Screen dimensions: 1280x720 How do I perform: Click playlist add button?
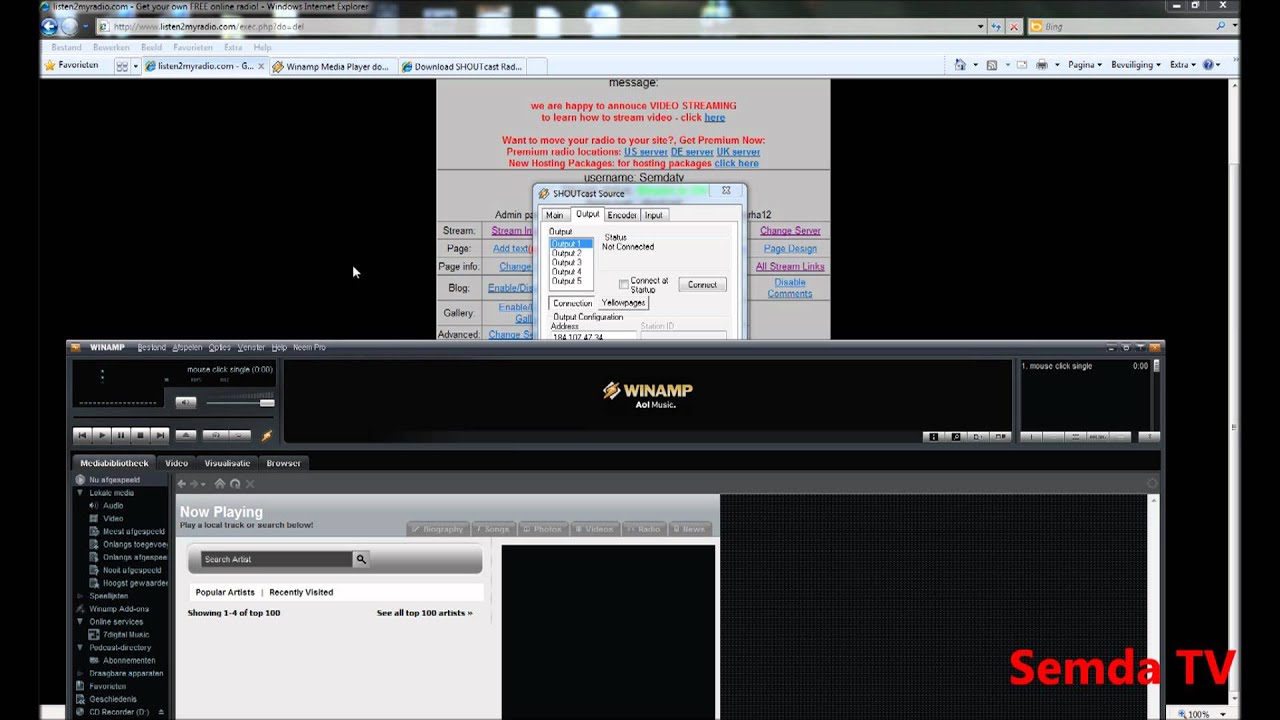coord(1031,437)
